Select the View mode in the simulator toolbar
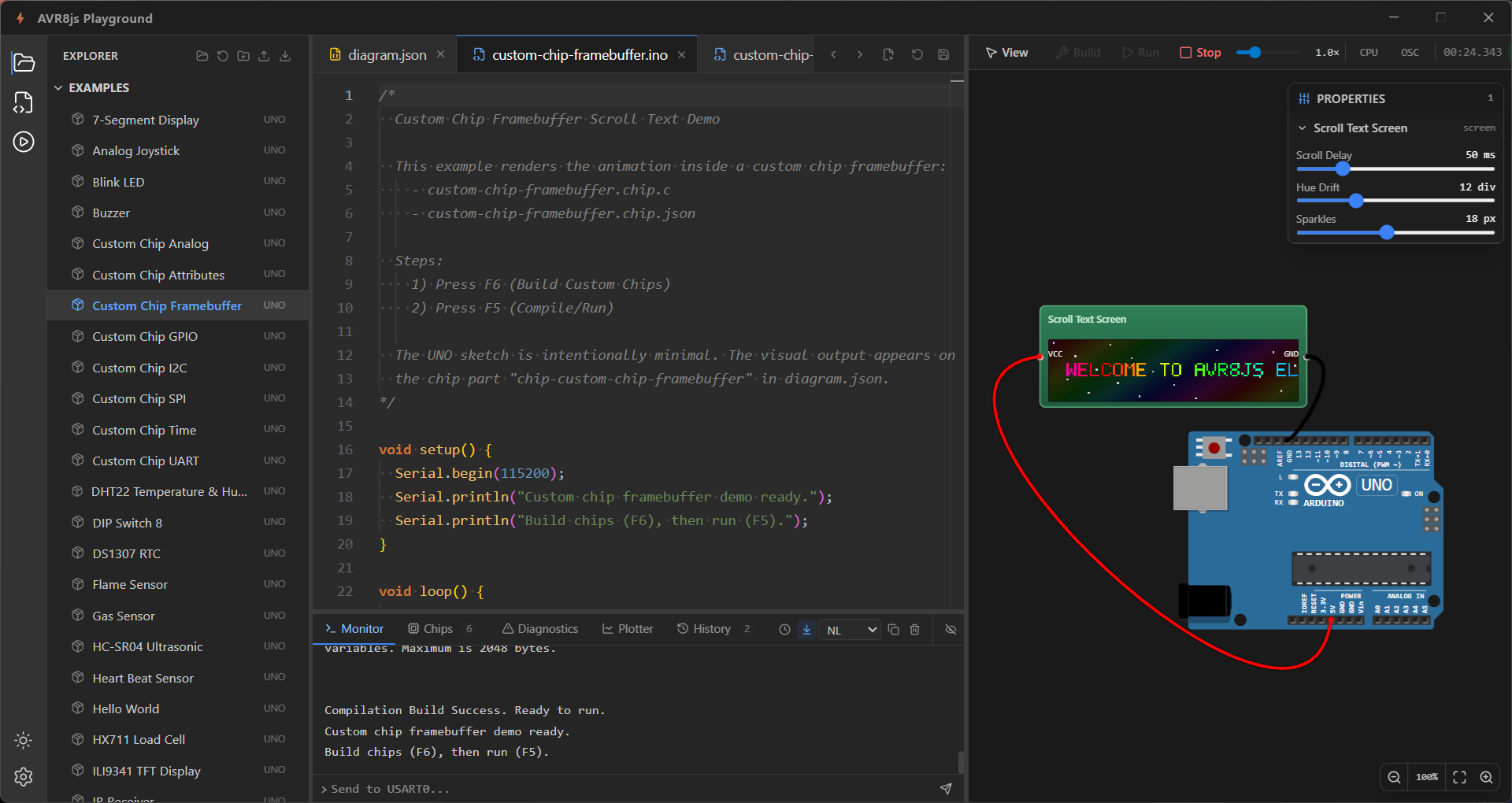Image resolution: width=1512 pixels, height=803 pixels. [1007, 53]
